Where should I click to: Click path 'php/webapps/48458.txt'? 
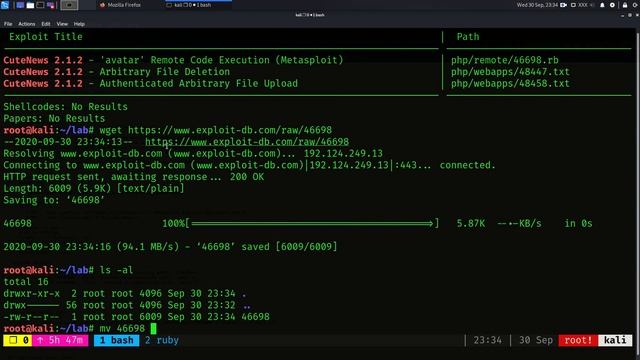pos(510,84)
